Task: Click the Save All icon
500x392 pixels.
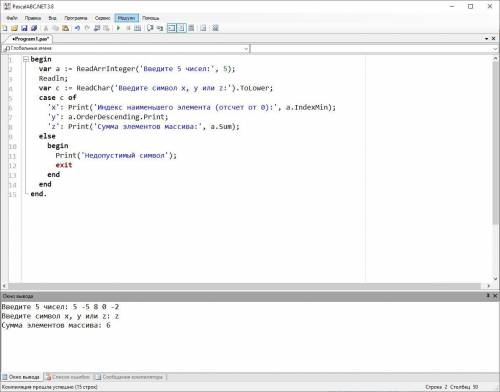Action: pos(34,28)
